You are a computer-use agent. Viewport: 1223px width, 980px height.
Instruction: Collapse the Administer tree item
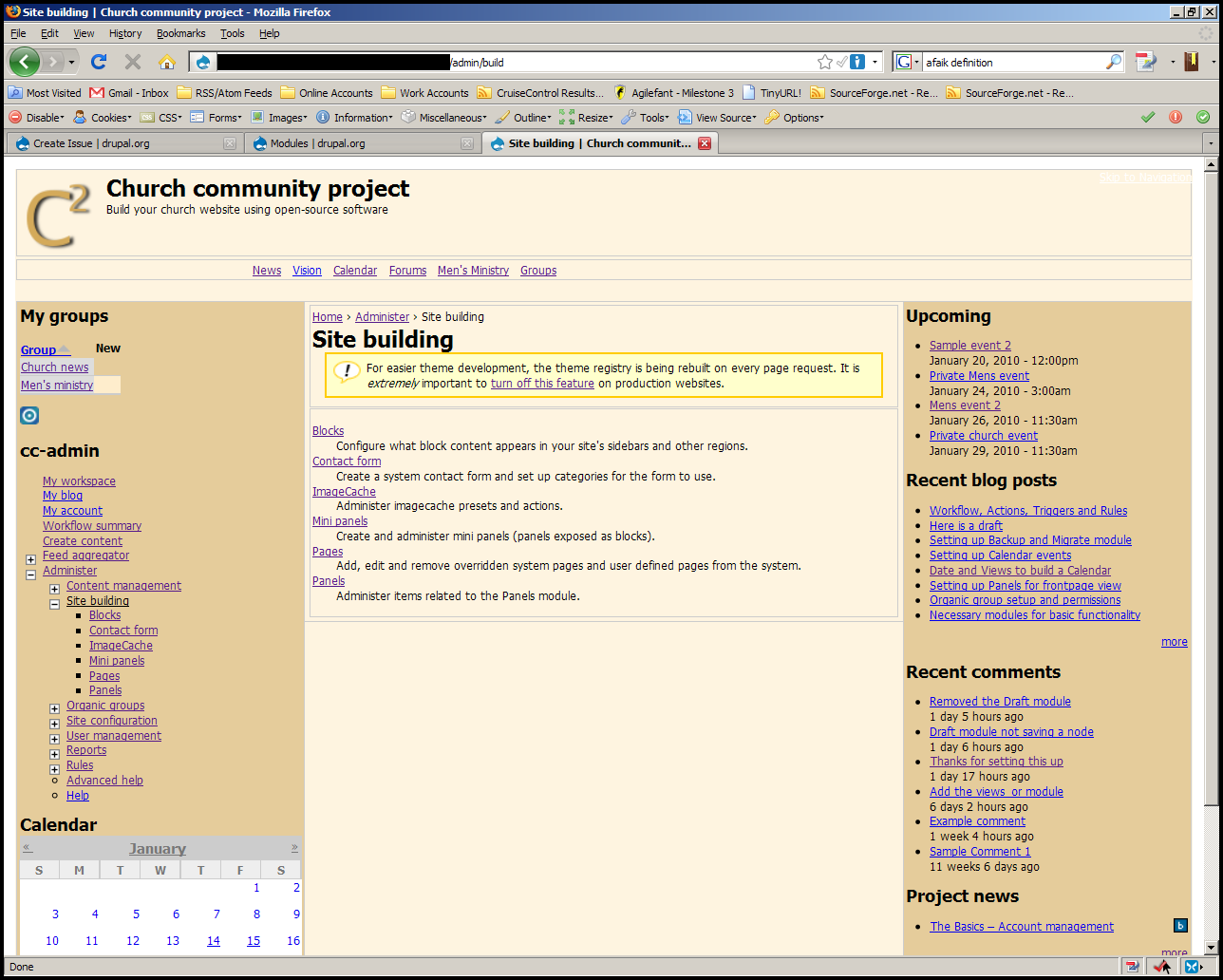[30, 574]
